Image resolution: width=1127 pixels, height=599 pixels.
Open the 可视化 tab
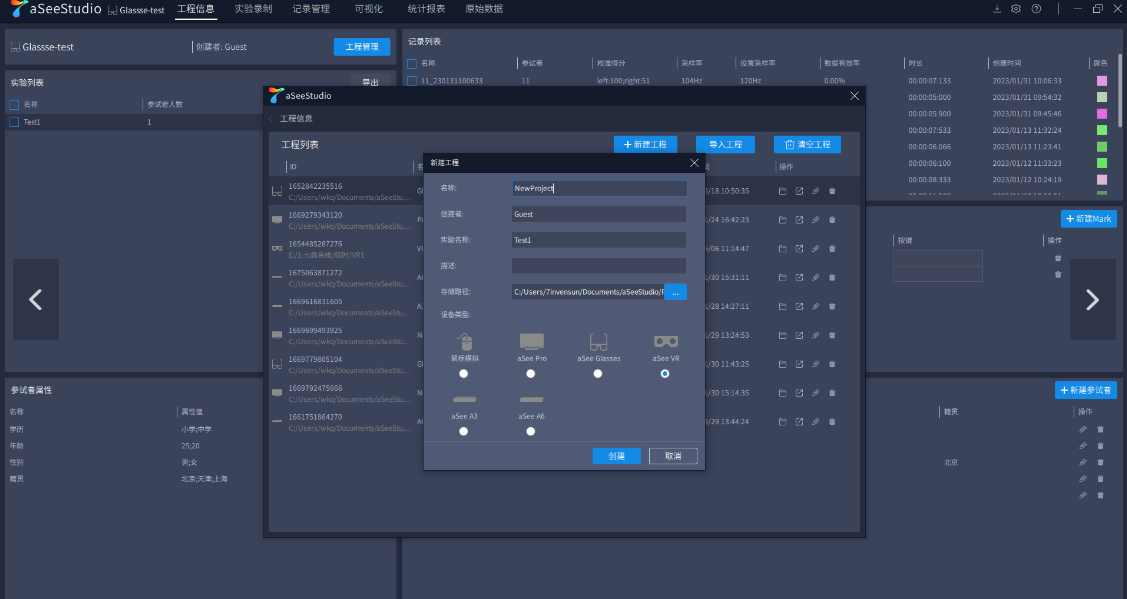(369, 9)
